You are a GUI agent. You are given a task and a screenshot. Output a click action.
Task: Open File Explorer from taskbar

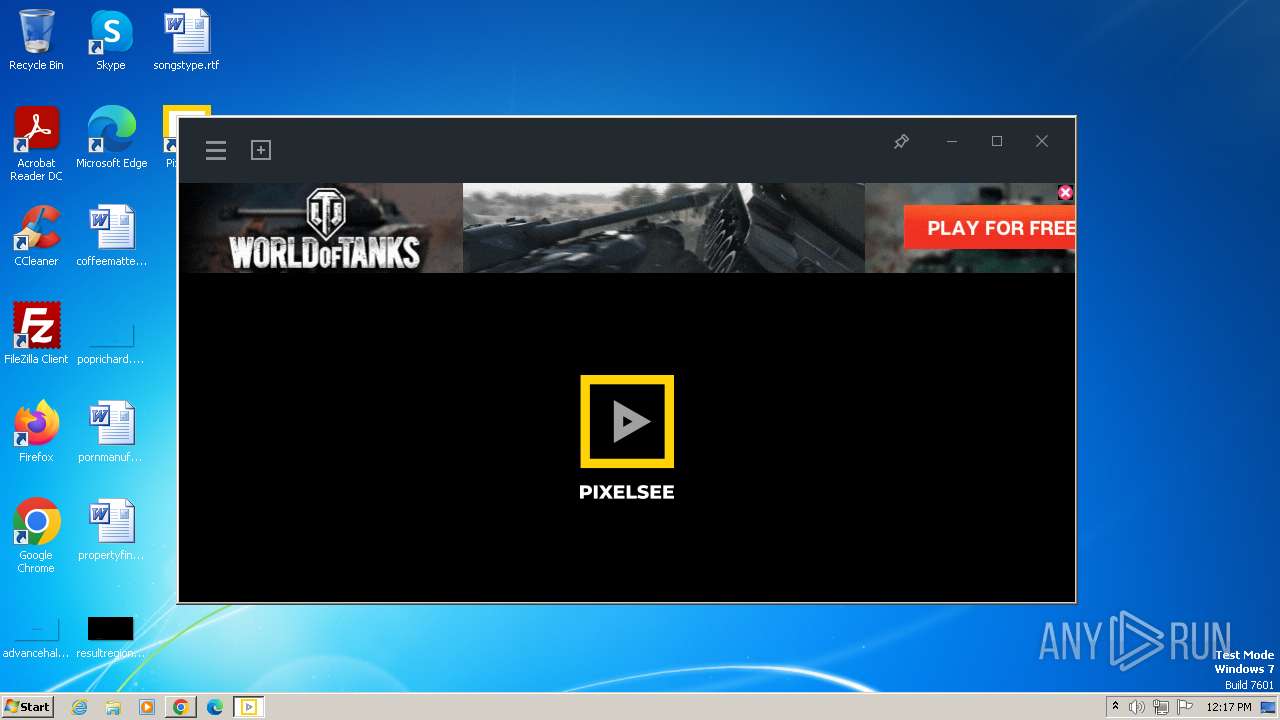coord(113,707)
